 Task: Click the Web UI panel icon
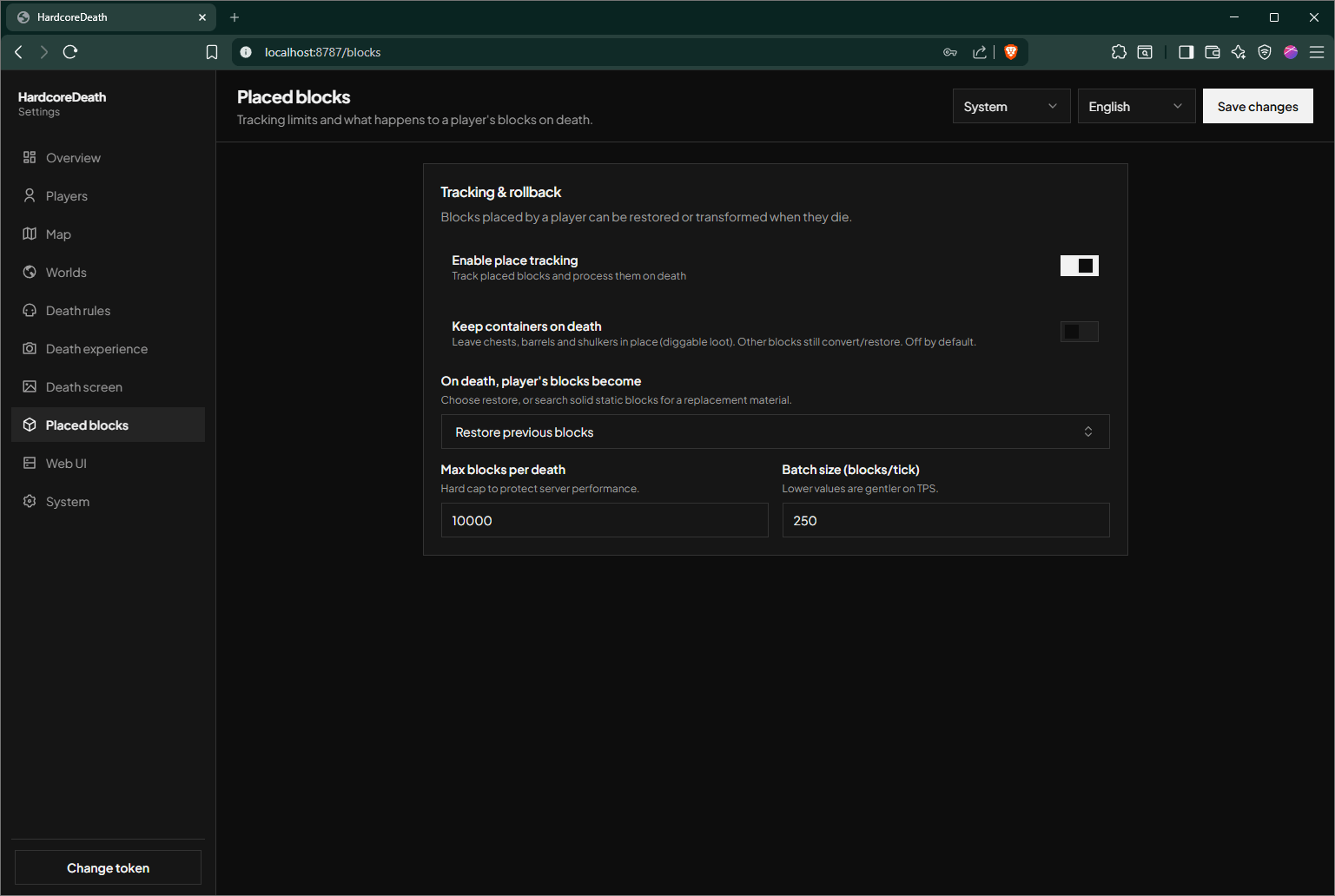(x=30, y=463)
